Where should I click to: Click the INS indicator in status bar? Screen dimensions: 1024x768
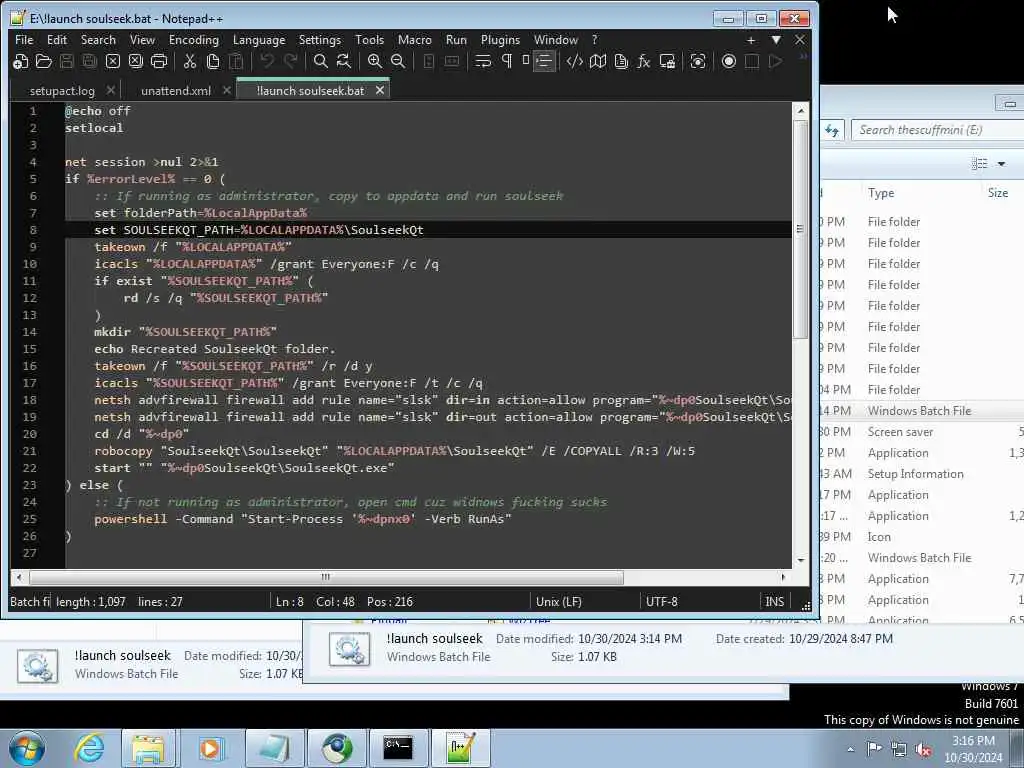[775, 601]
